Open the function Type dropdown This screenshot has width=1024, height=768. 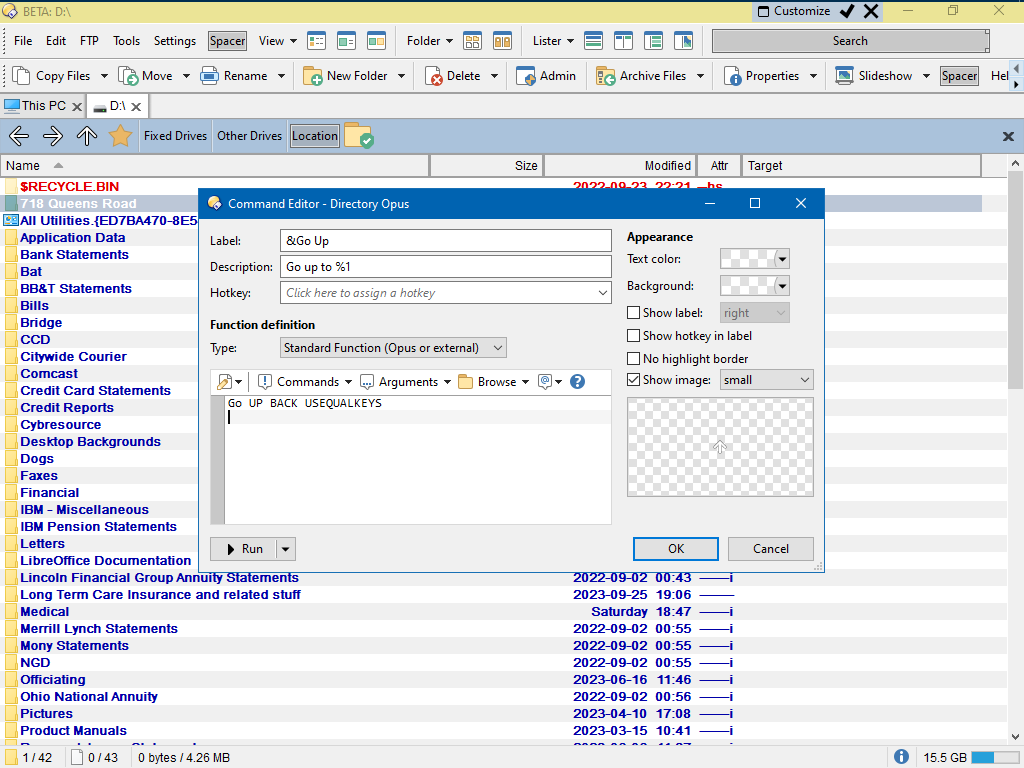393,347
